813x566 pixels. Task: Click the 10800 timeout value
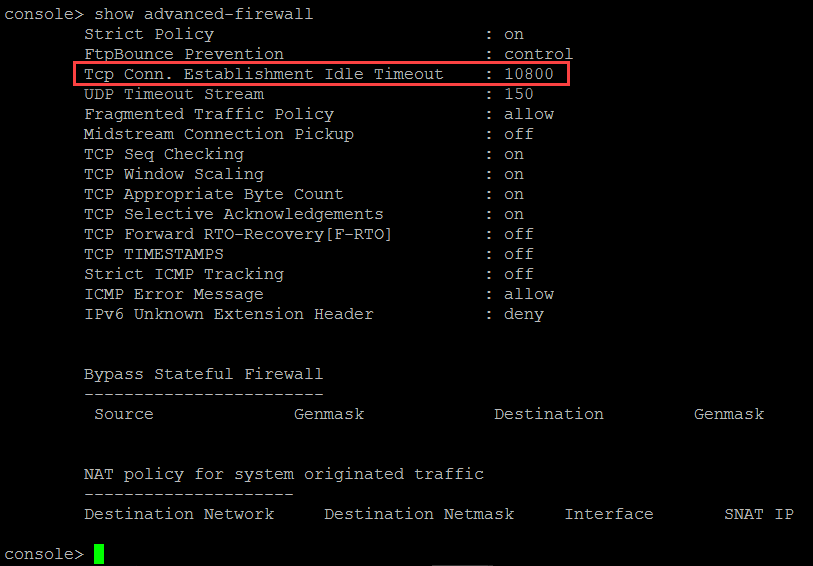click(x=529, y=74)
